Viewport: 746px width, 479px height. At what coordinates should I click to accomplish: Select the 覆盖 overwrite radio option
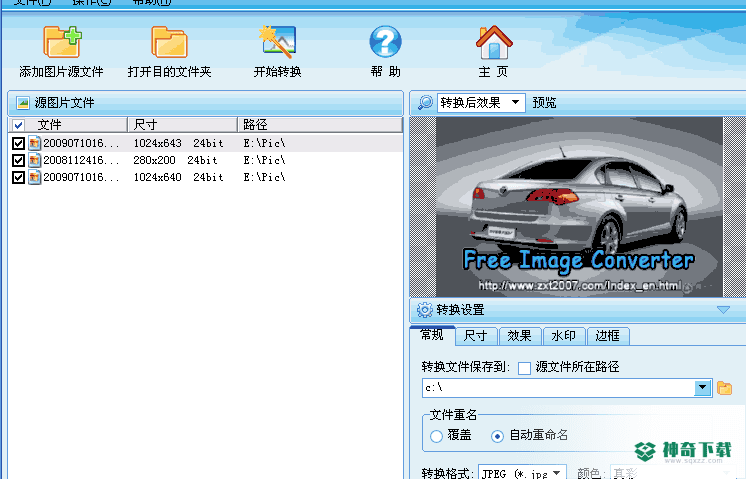436,436
